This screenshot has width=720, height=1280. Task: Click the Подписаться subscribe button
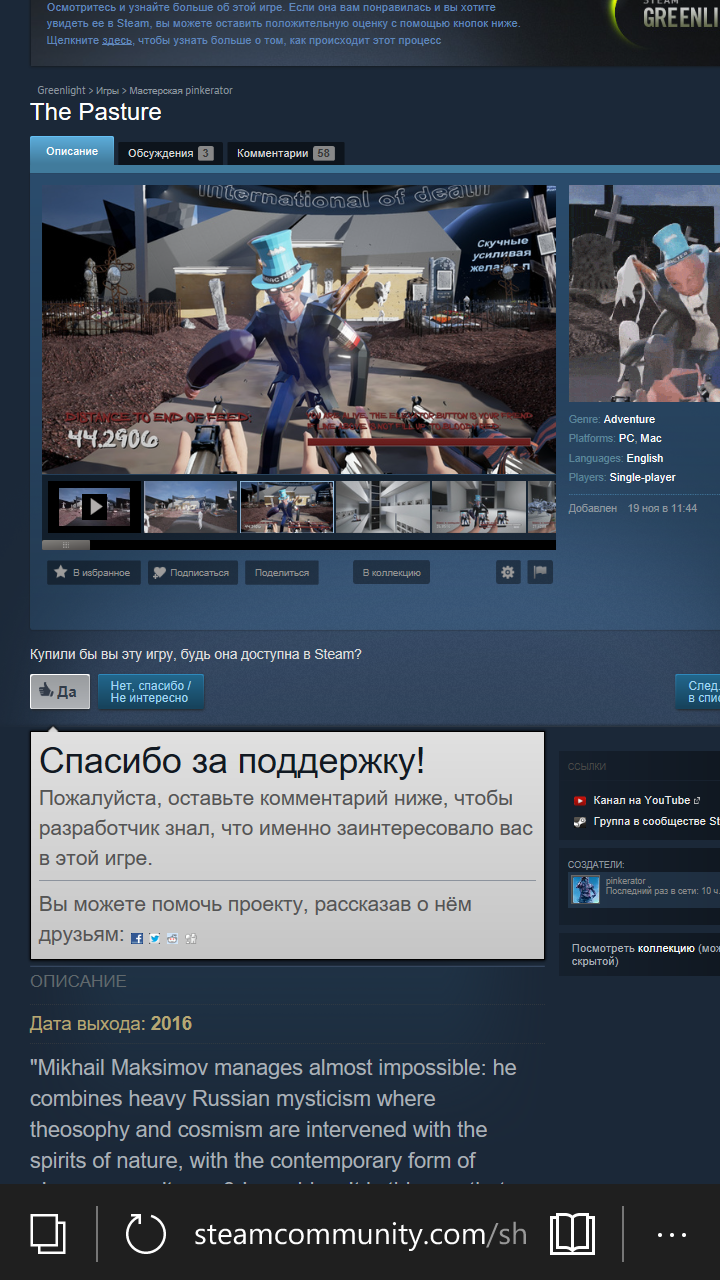pos(192,572)
